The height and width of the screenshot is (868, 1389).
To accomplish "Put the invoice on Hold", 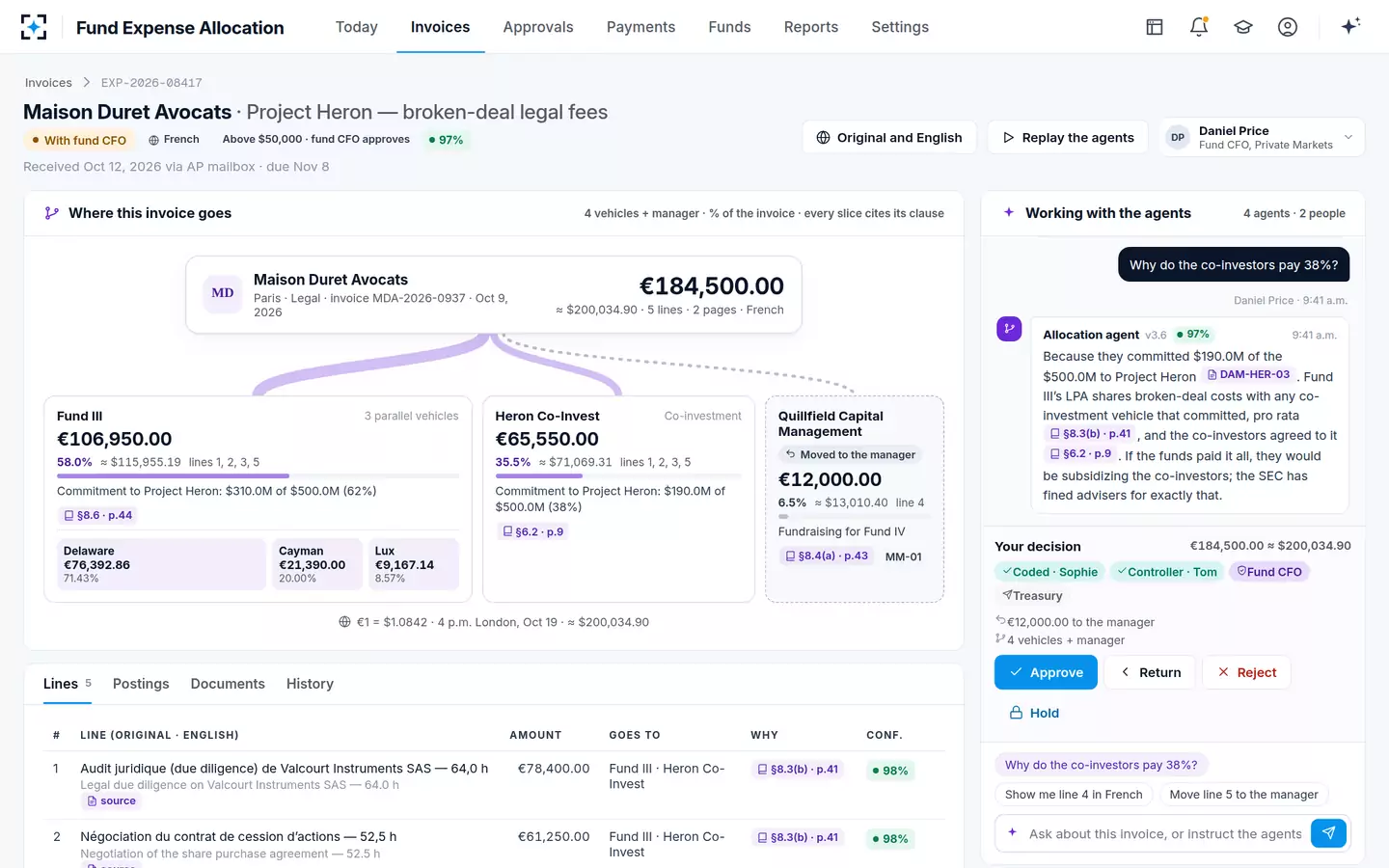I will (1034, 713).
